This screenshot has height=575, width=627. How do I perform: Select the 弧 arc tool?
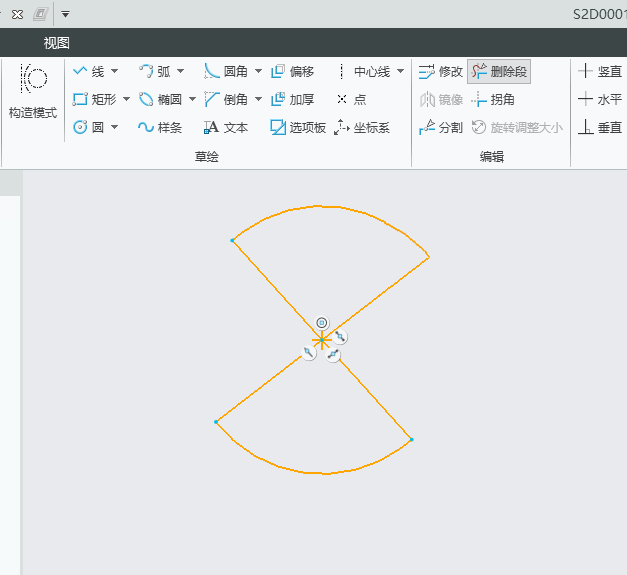point(154,72)
